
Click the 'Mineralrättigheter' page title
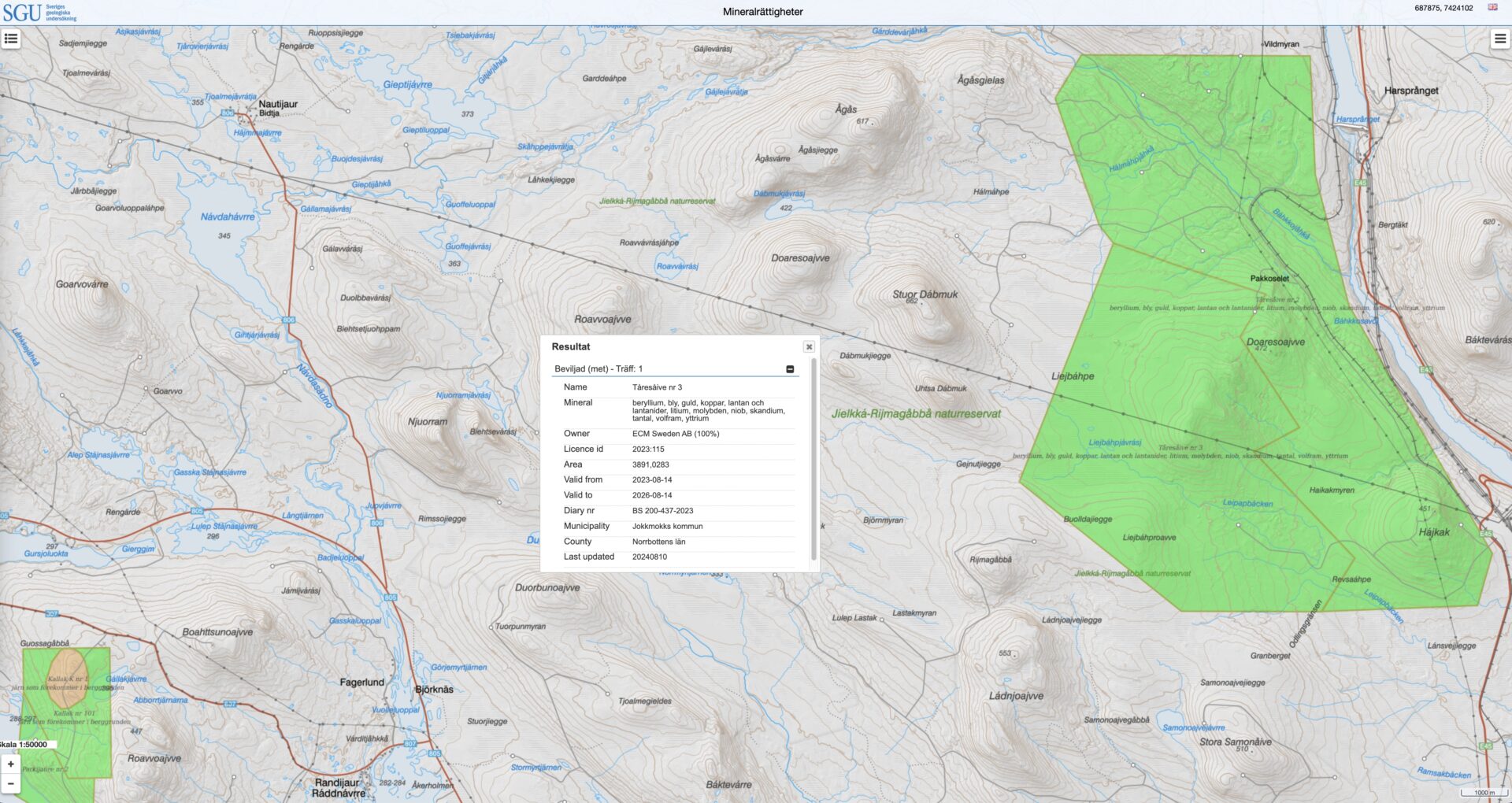click(762, 12)
